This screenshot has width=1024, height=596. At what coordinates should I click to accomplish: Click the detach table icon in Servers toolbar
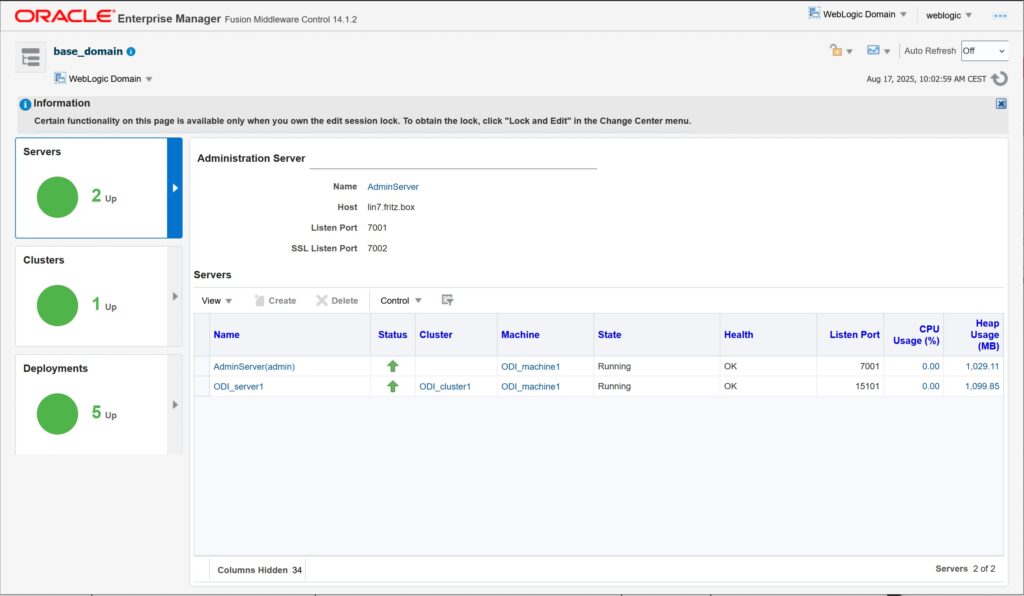[x=447, y=300]
